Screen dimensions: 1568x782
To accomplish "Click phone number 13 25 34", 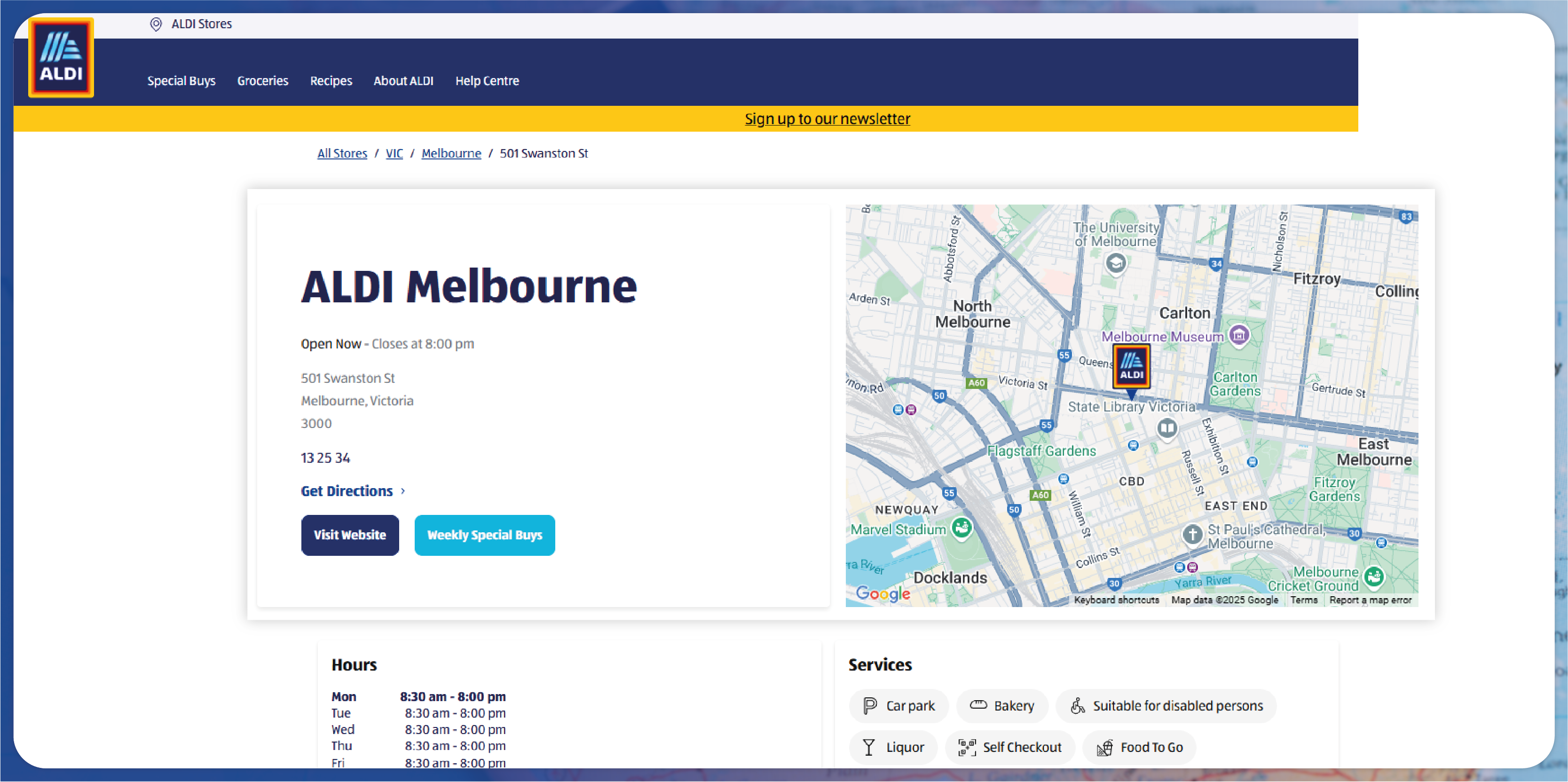I will (325, 458).
